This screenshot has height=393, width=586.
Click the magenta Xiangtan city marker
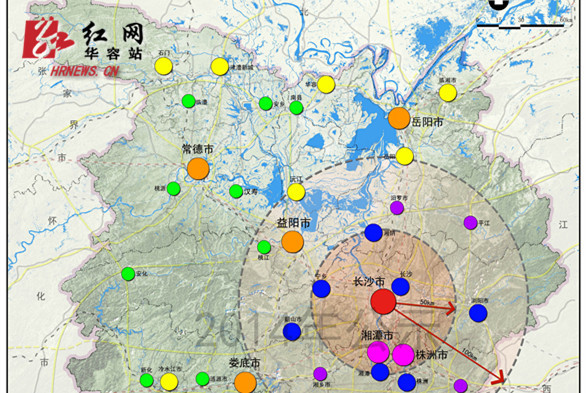tap(378, 352)
